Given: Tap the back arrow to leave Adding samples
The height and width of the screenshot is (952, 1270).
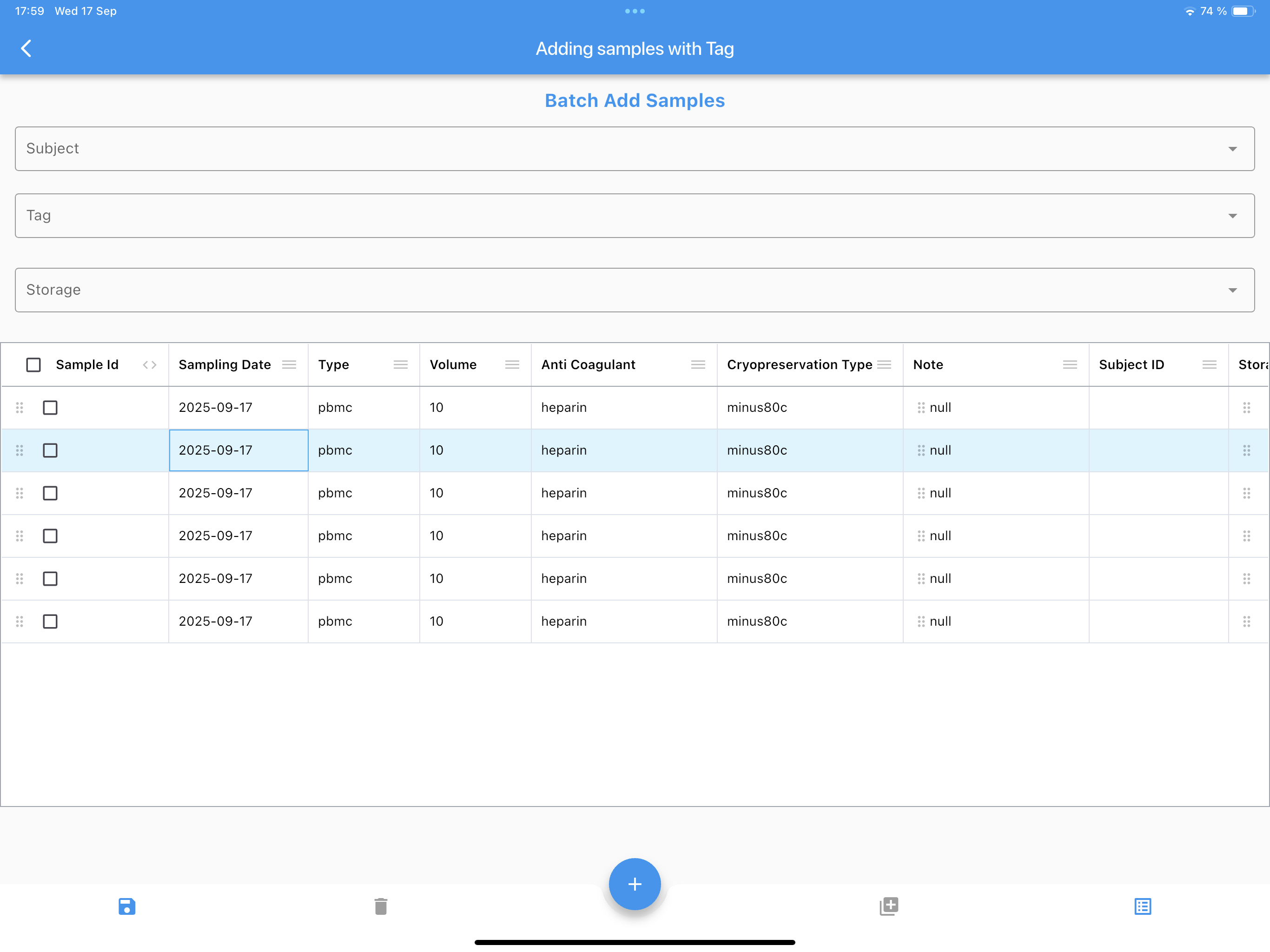Looking at the screenshot, I should tap(26, 48).
